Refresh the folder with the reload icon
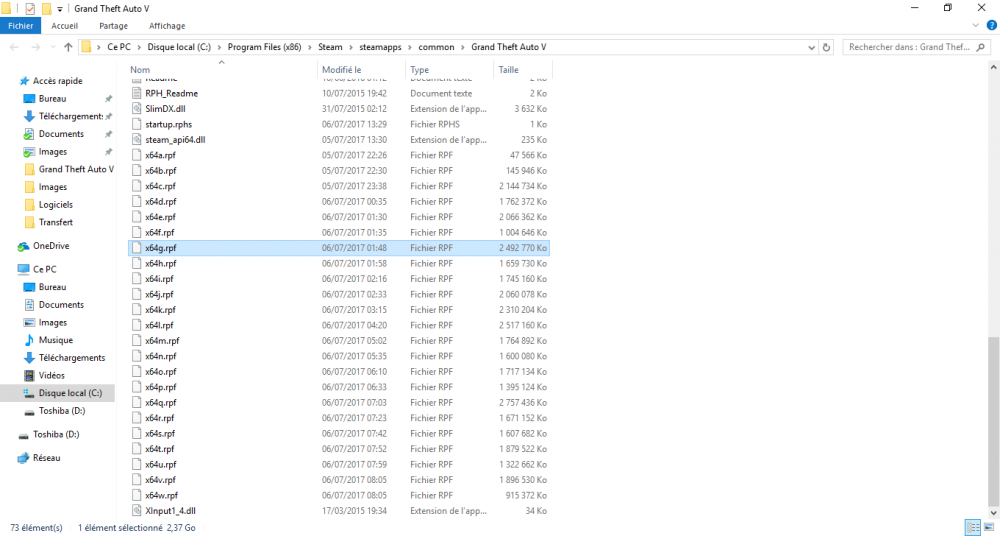This screenshot has width=1000, height=536. coord(827,47)
